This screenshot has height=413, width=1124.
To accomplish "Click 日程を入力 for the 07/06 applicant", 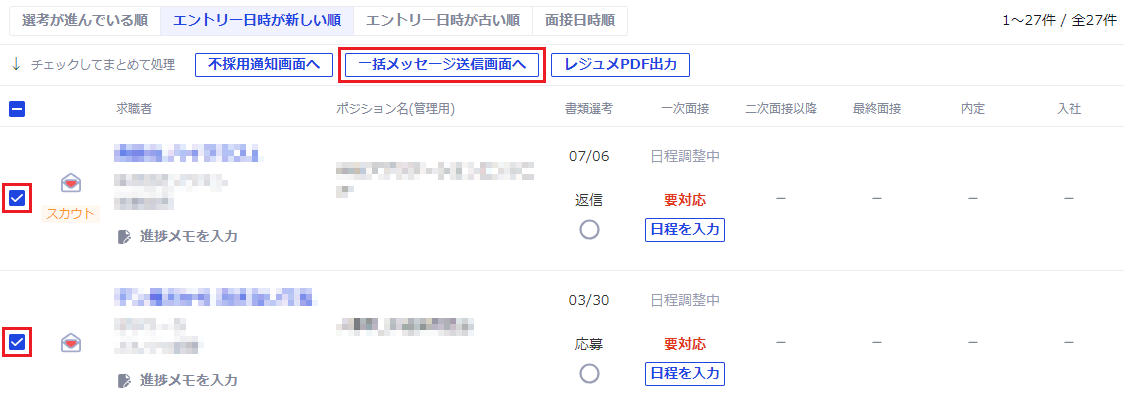I will (684, 230).
